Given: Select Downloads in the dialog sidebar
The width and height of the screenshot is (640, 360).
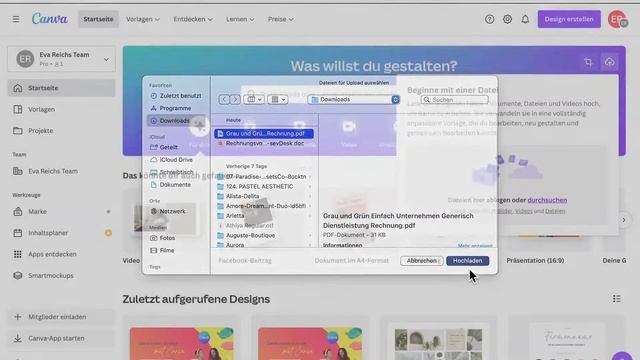Looking at the screenshot, I should click(x=176, y=121).
